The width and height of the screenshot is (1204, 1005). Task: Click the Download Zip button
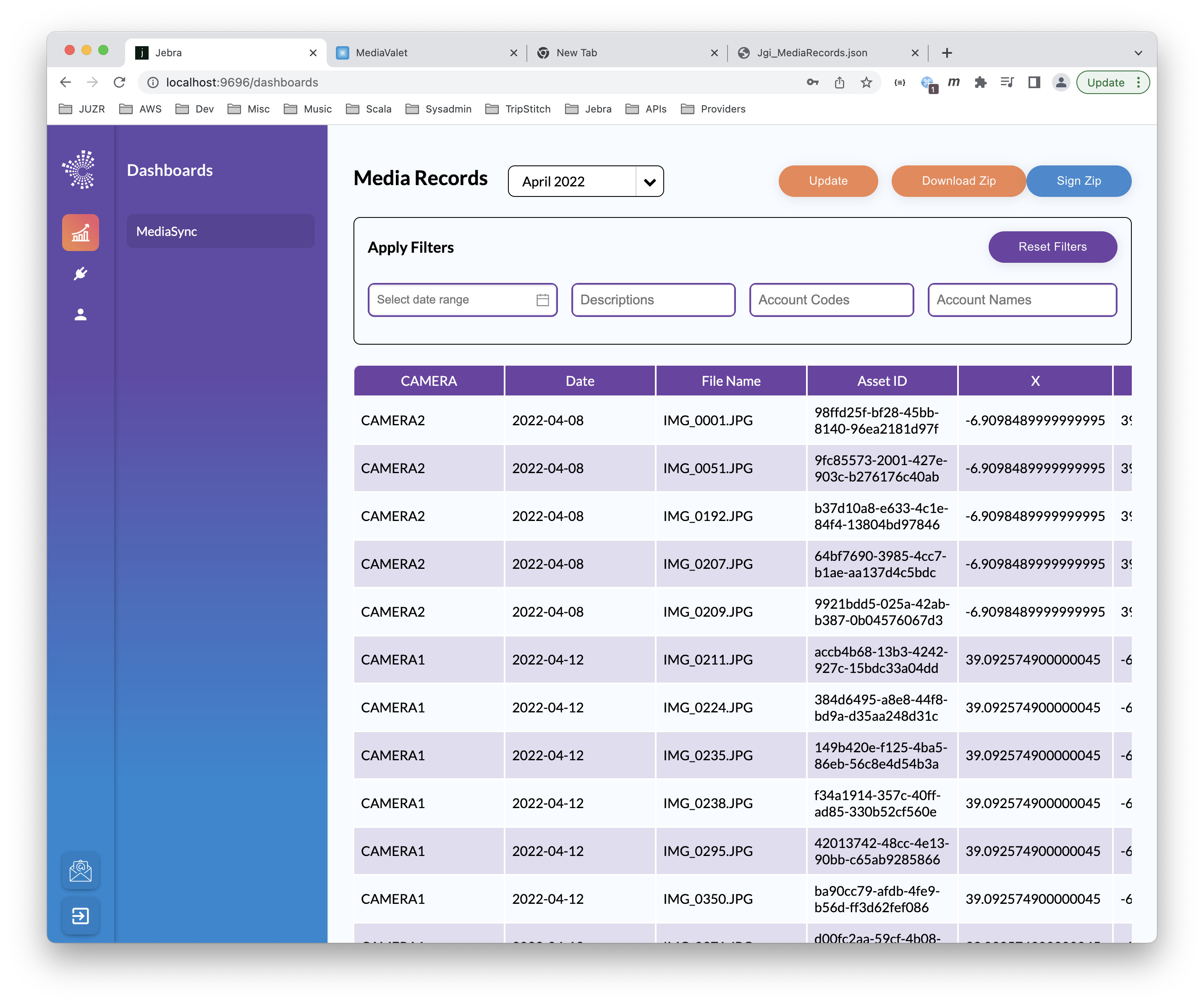(958, 181)
